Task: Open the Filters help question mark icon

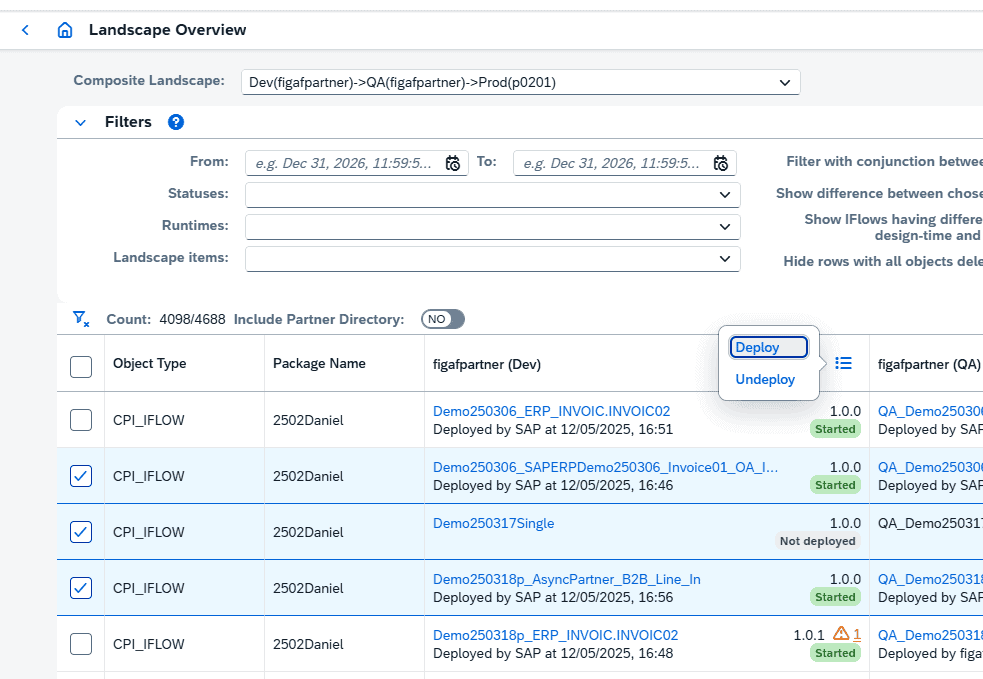Action: coord(176,122)
